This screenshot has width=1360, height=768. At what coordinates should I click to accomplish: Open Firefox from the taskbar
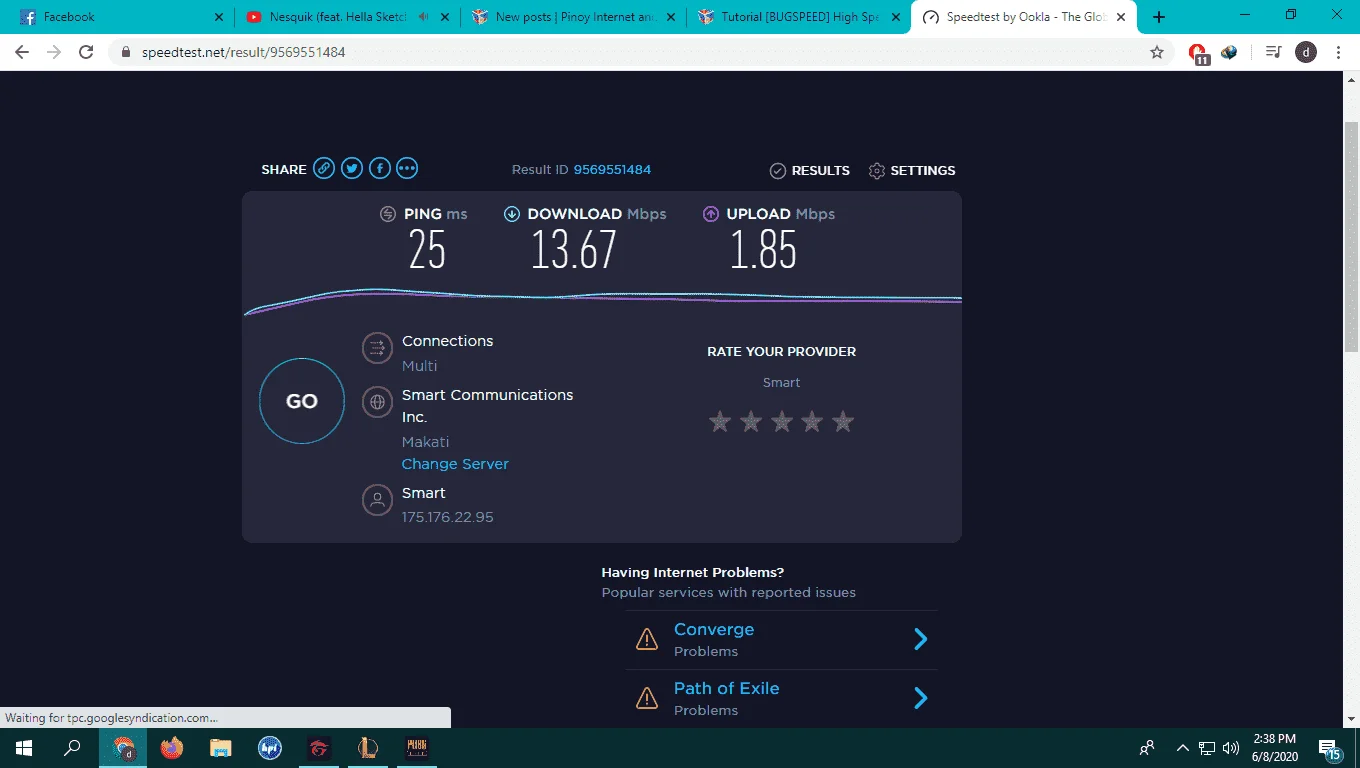coord(172,748)
